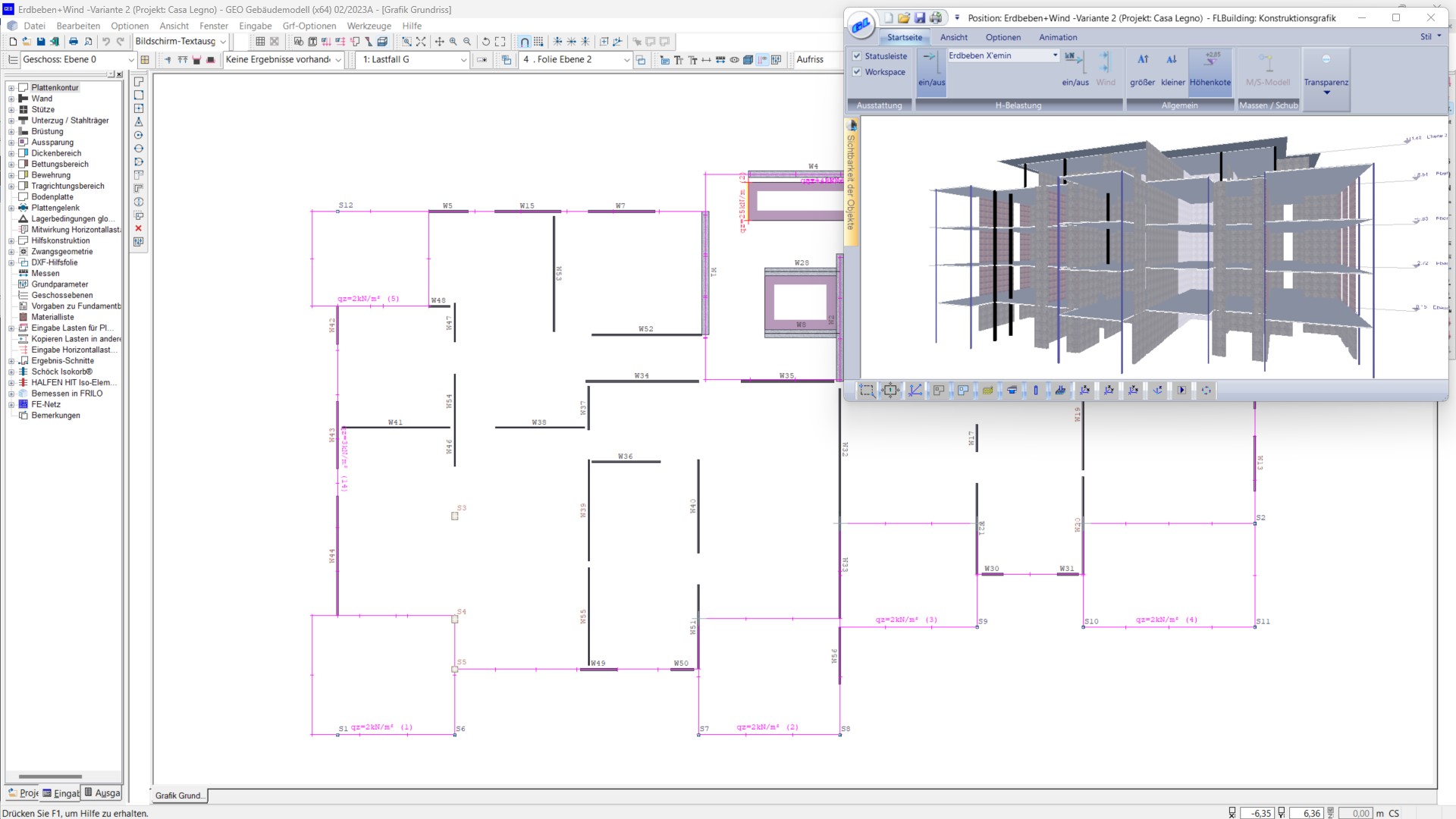Open the Geschoss: Ebene 0 dropdown
This screenshot has height=819, width=1456.
click(130, 60)
